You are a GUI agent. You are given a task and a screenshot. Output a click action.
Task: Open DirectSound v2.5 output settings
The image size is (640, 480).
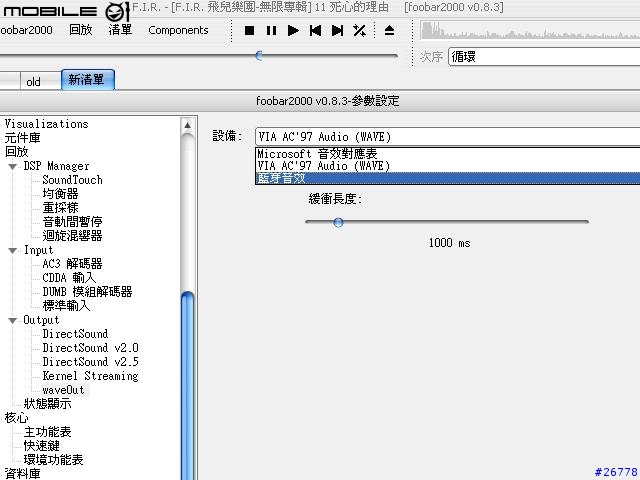pos(91,362)
